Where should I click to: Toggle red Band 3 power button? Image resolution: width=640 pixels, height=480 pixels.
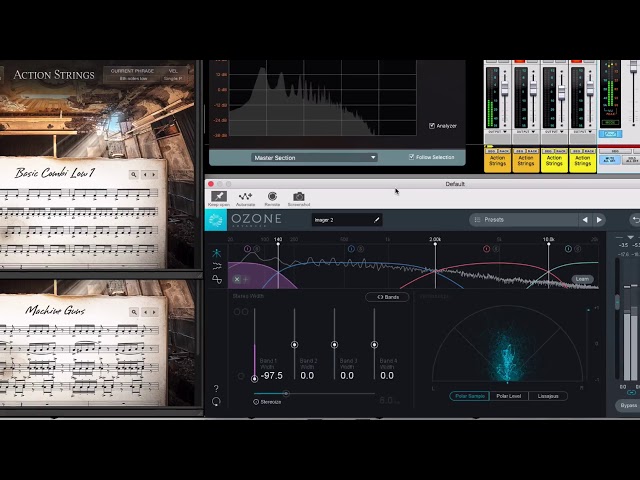(486, 249)
